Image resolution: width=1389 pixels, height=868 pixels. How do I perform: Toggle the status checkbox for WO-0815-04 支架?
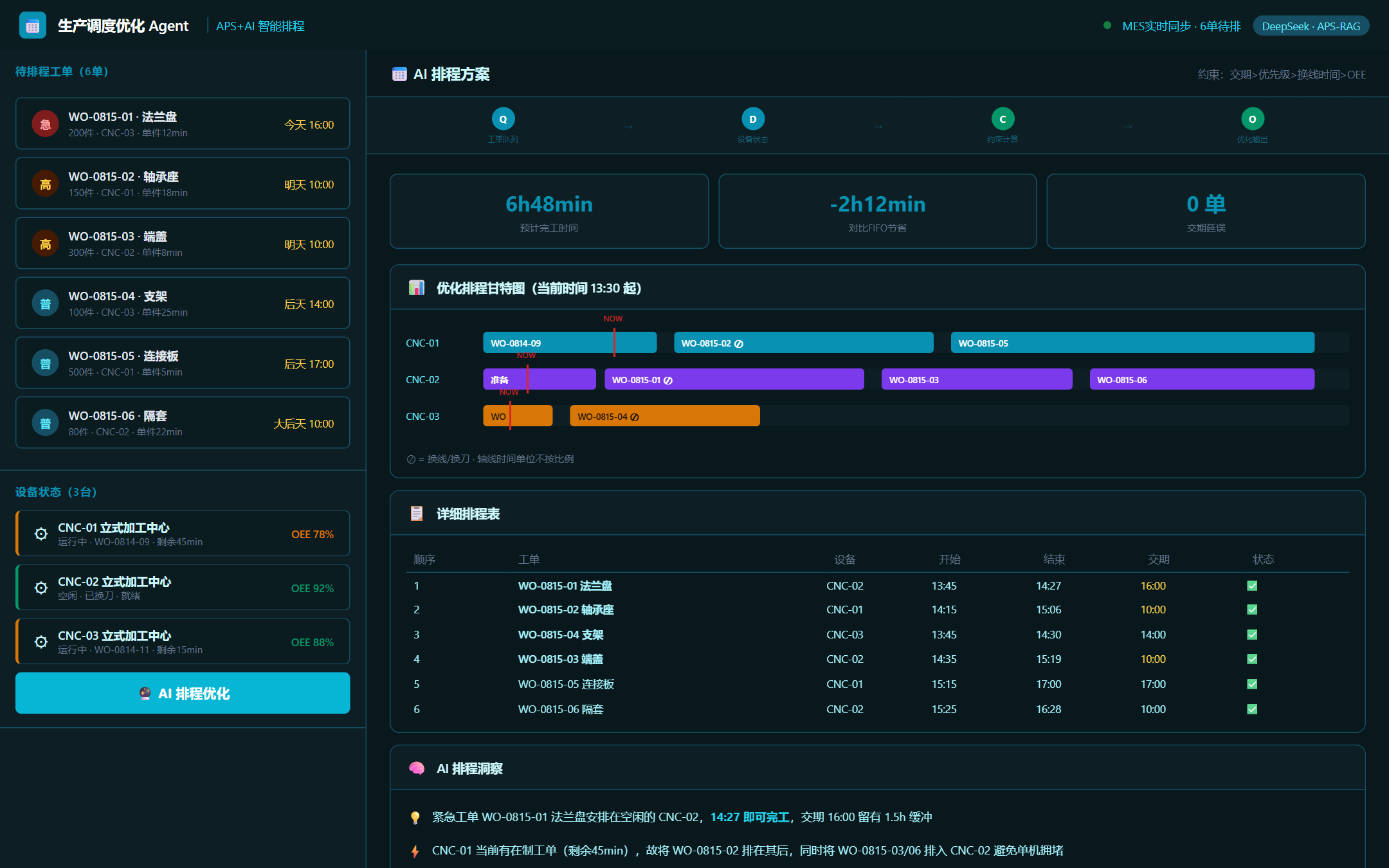tap(1252, 635)
